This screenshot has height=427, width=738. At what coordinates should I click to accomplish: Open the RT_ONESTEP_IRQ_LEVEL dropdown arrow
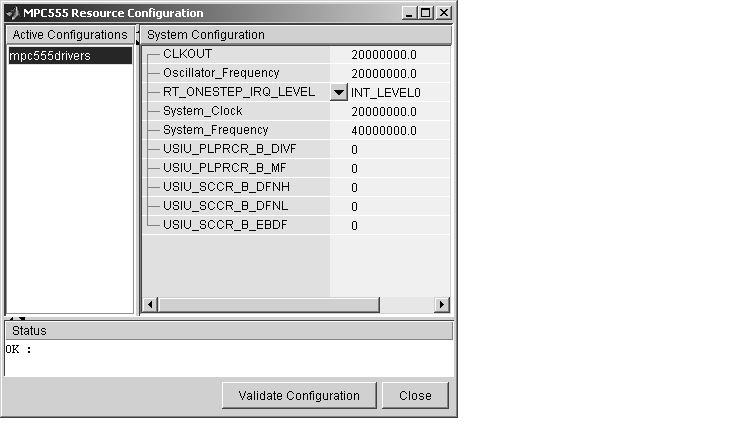pos(338,92)
